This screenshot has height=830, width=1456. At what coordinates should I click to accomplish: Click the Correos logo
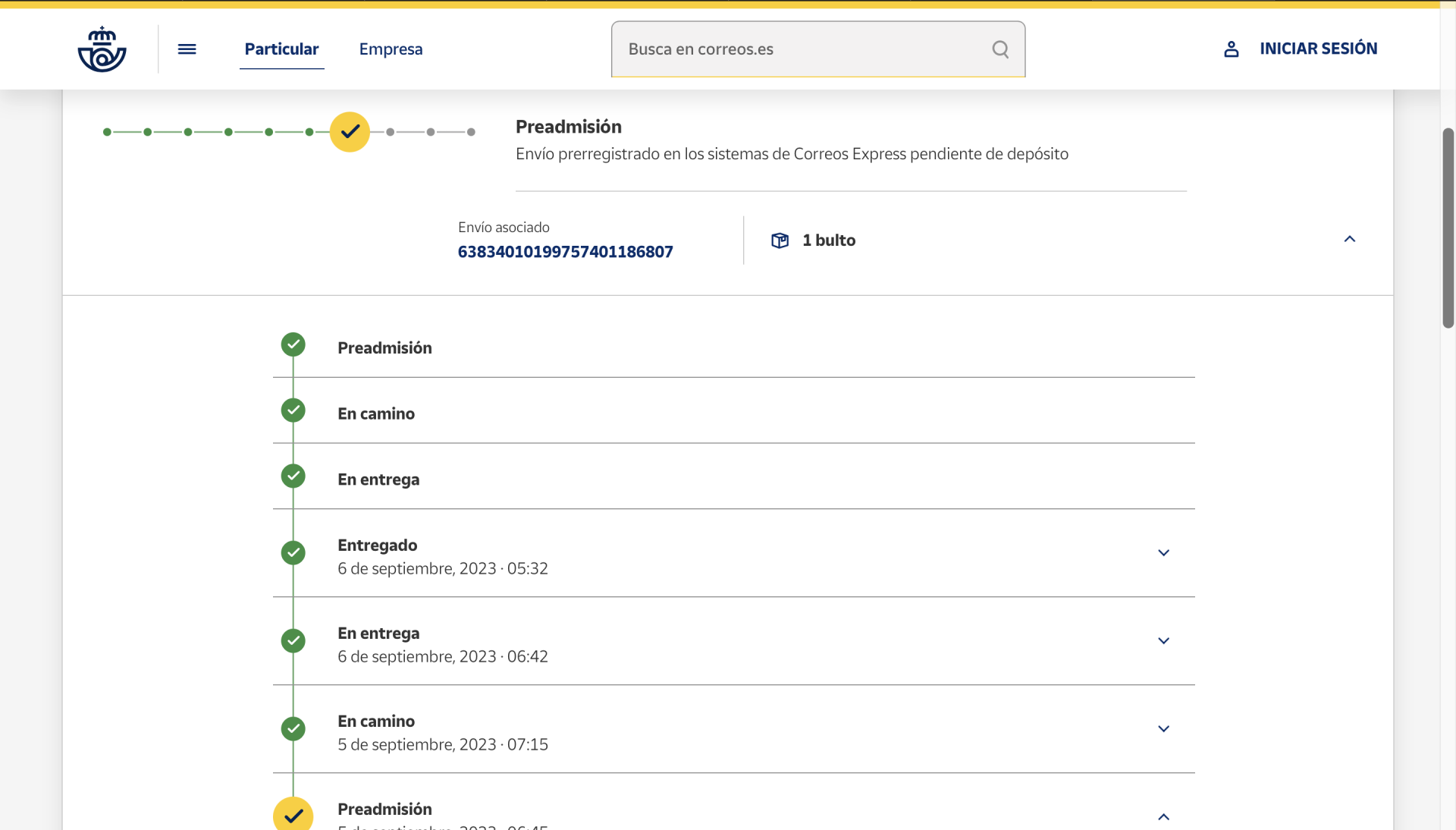click(101, 49)
